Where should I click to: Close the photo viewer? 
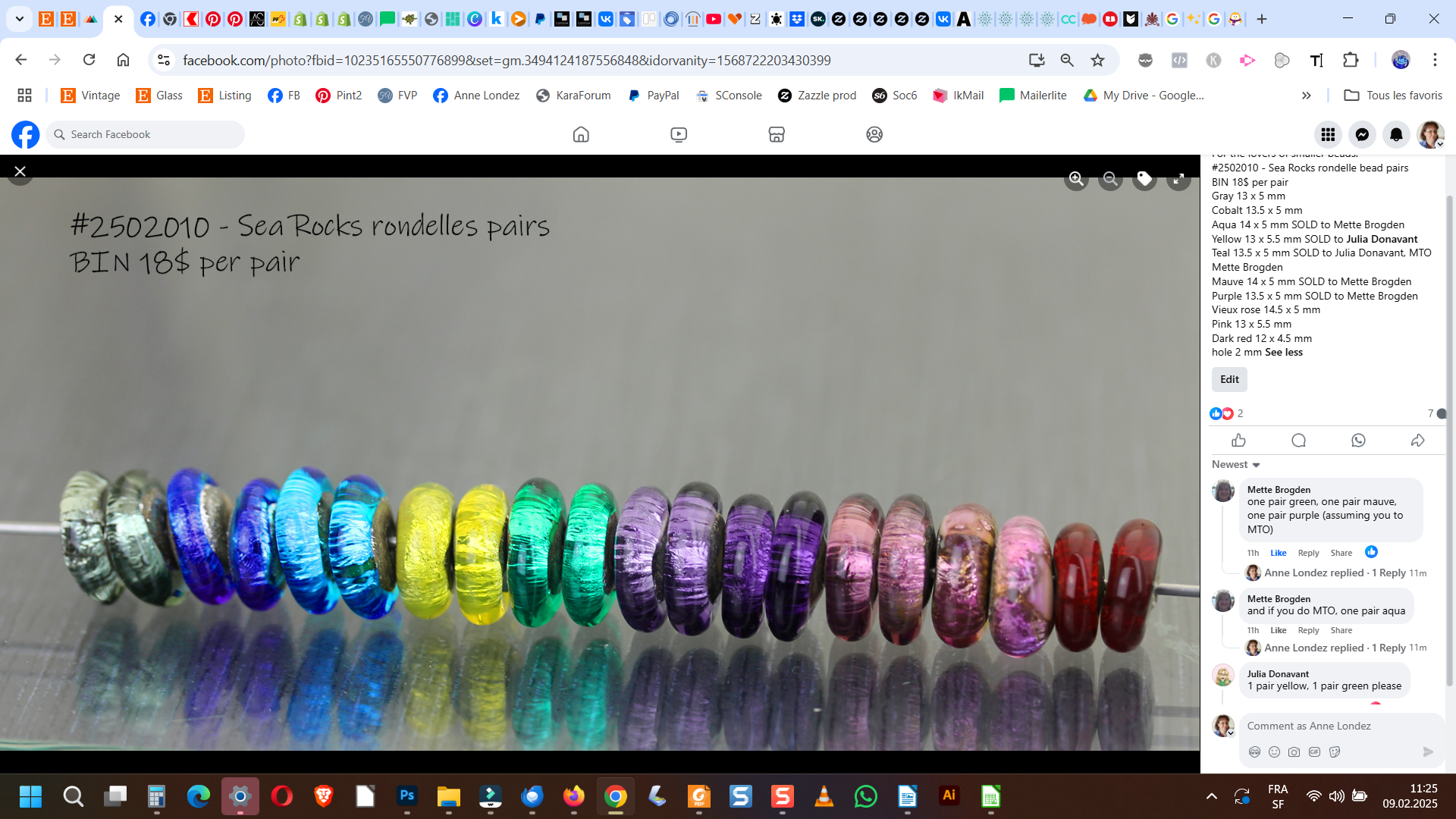point(20,171)
